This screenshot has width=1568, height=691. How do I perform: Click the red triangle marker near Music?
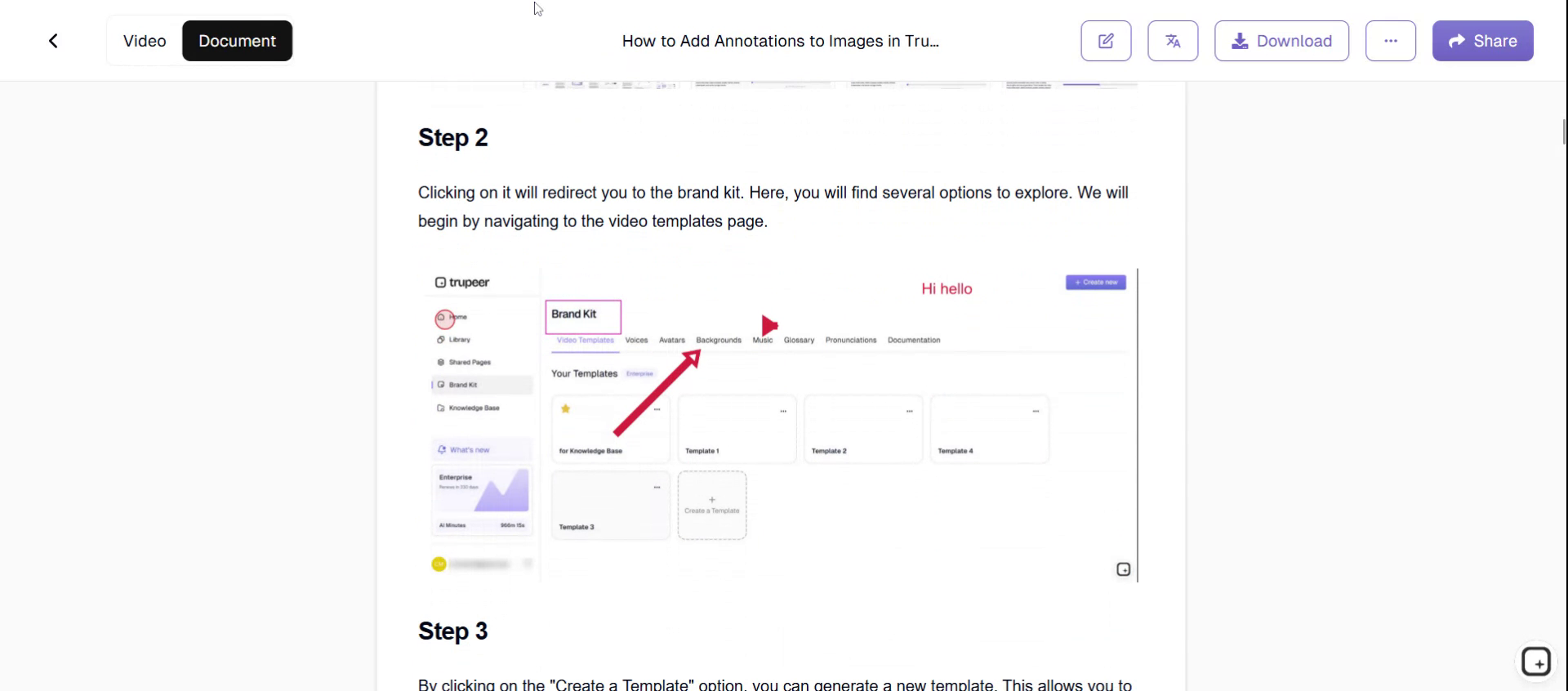(x=768, y=325)
